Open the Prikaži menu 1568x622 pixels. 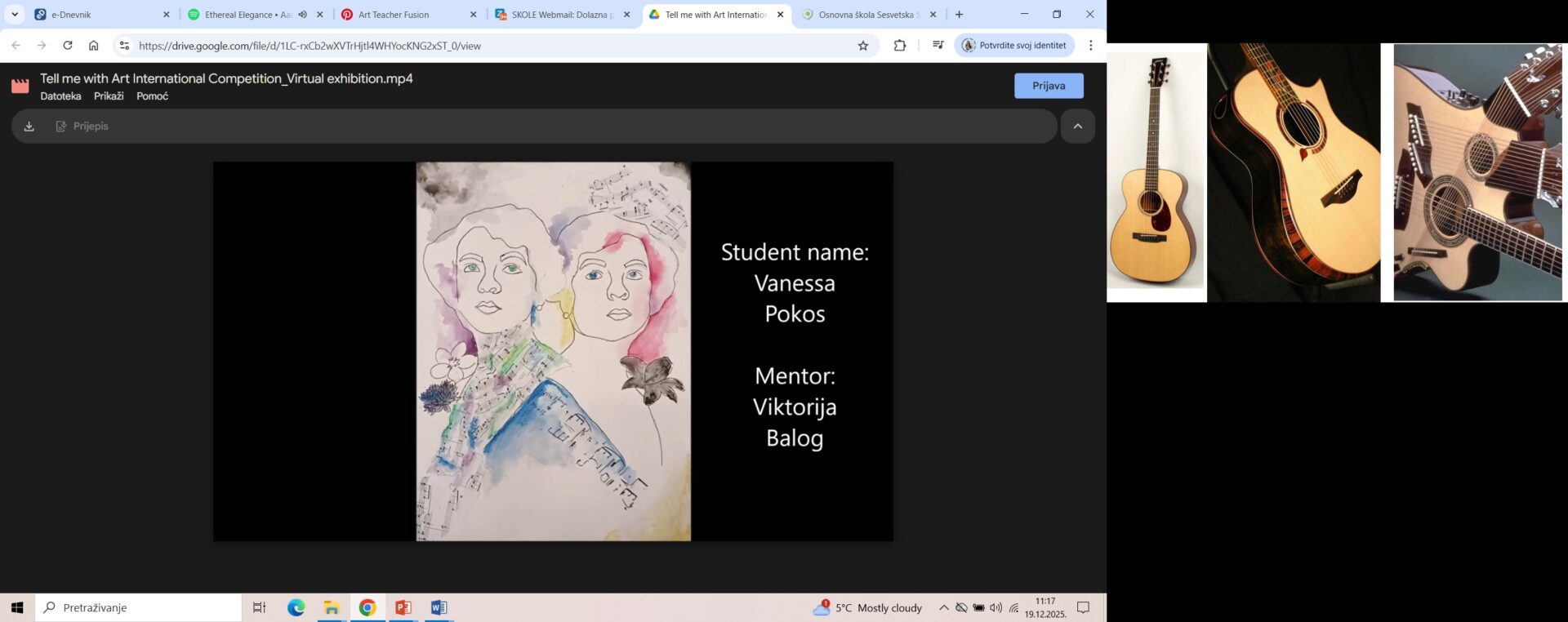109,96
